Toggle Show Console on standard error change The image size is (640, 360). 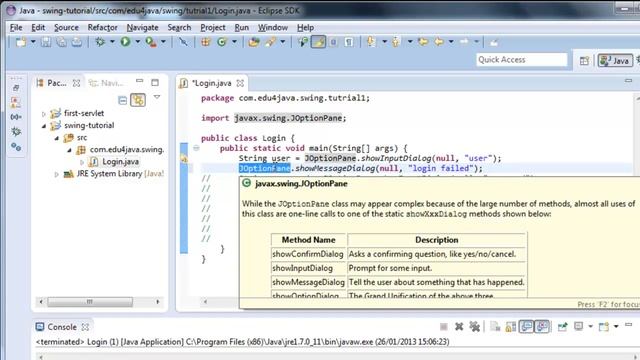tap(542, 327)
